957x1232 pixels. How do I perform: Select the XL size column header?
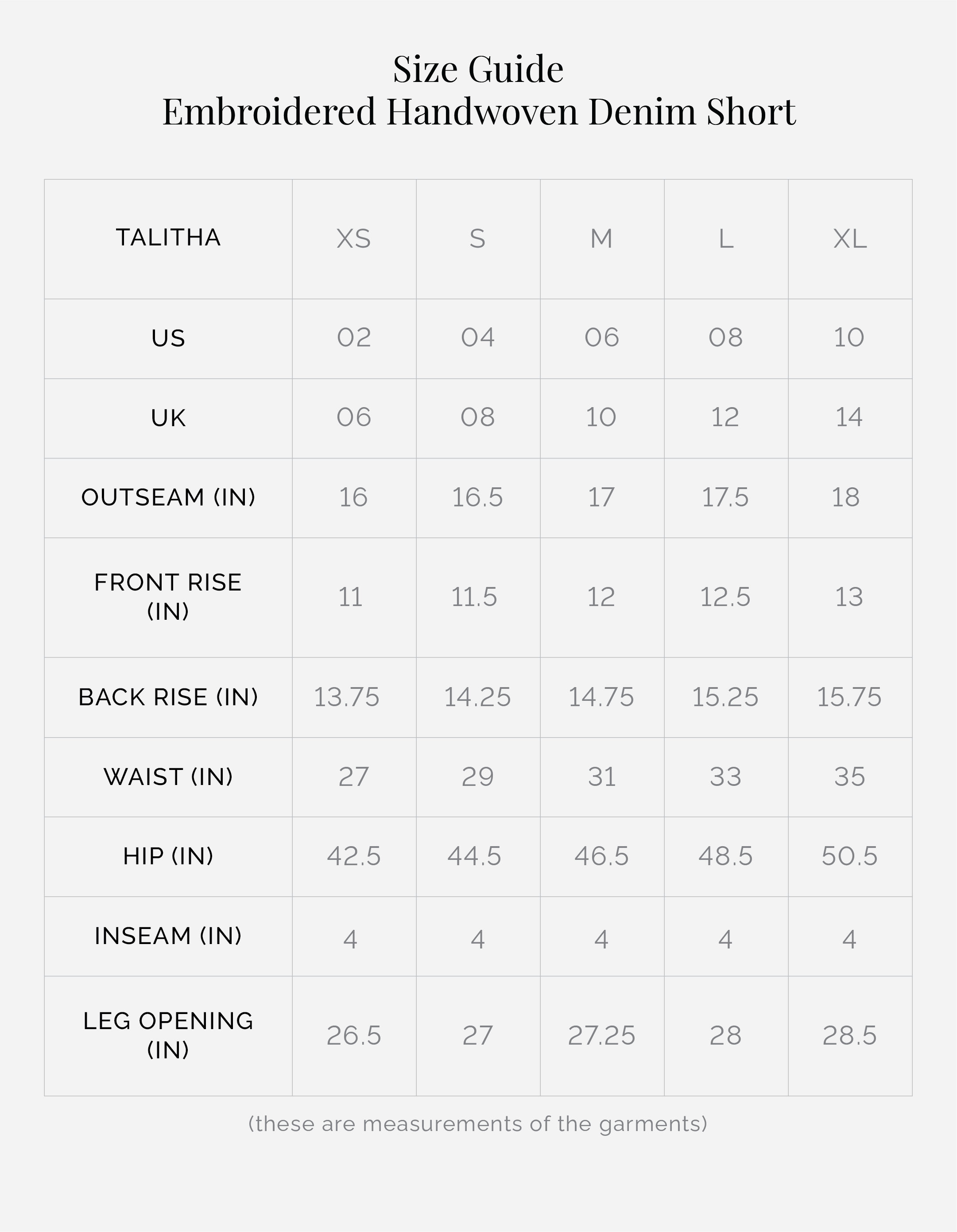click(849, 239)
